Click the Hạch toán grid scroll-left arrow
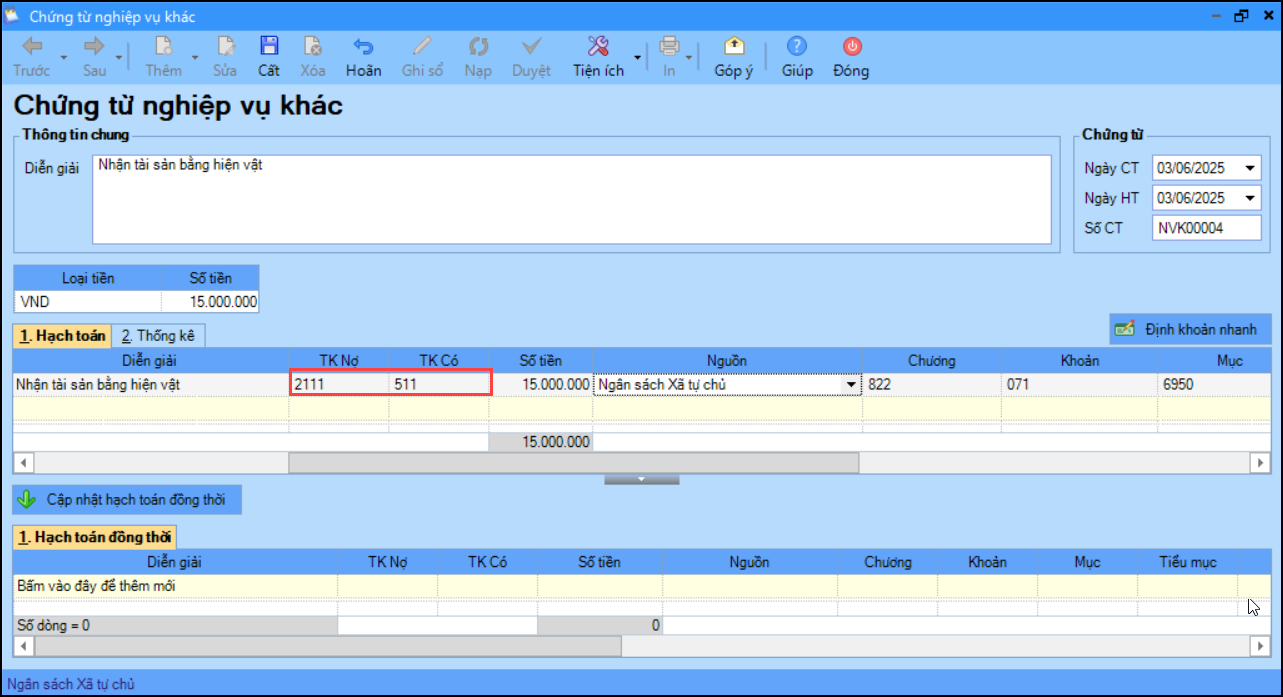The width and height of the screenshot is (1283, 697). (22, 463)
